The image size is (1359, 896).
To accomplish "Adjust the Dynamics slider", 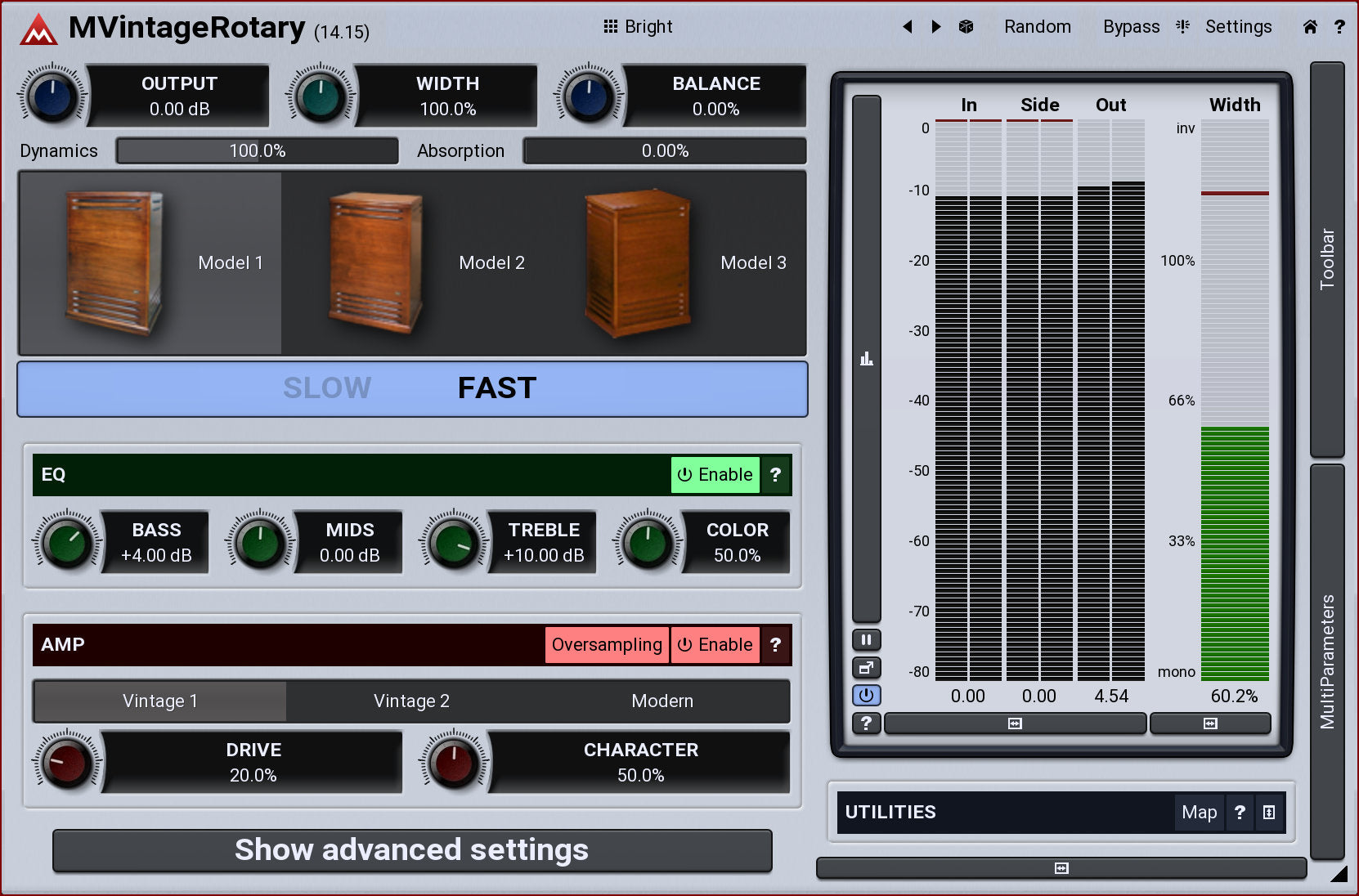I will point(257,151).
